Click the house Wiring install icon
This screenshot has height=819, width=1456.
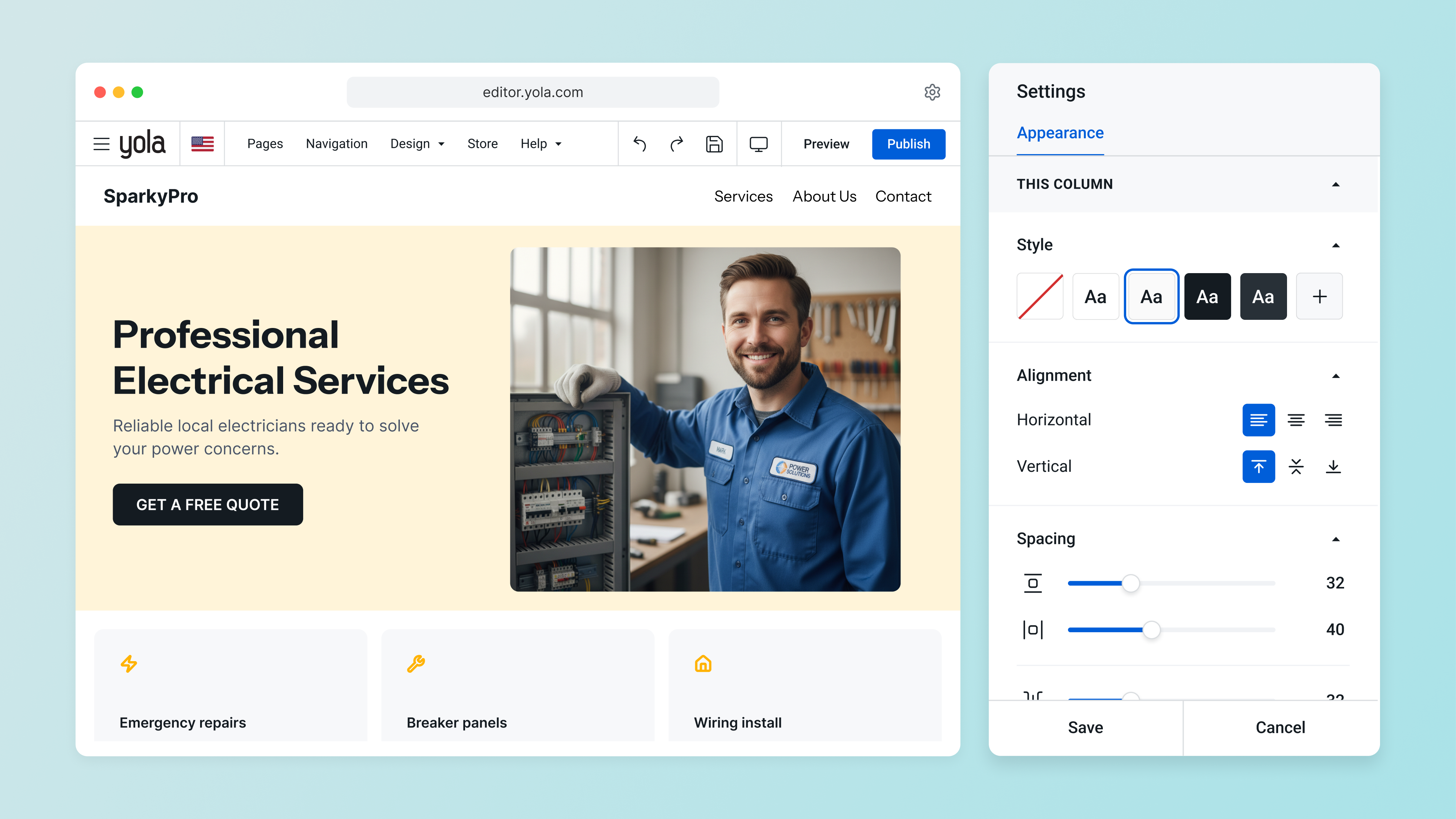[703, 664]
